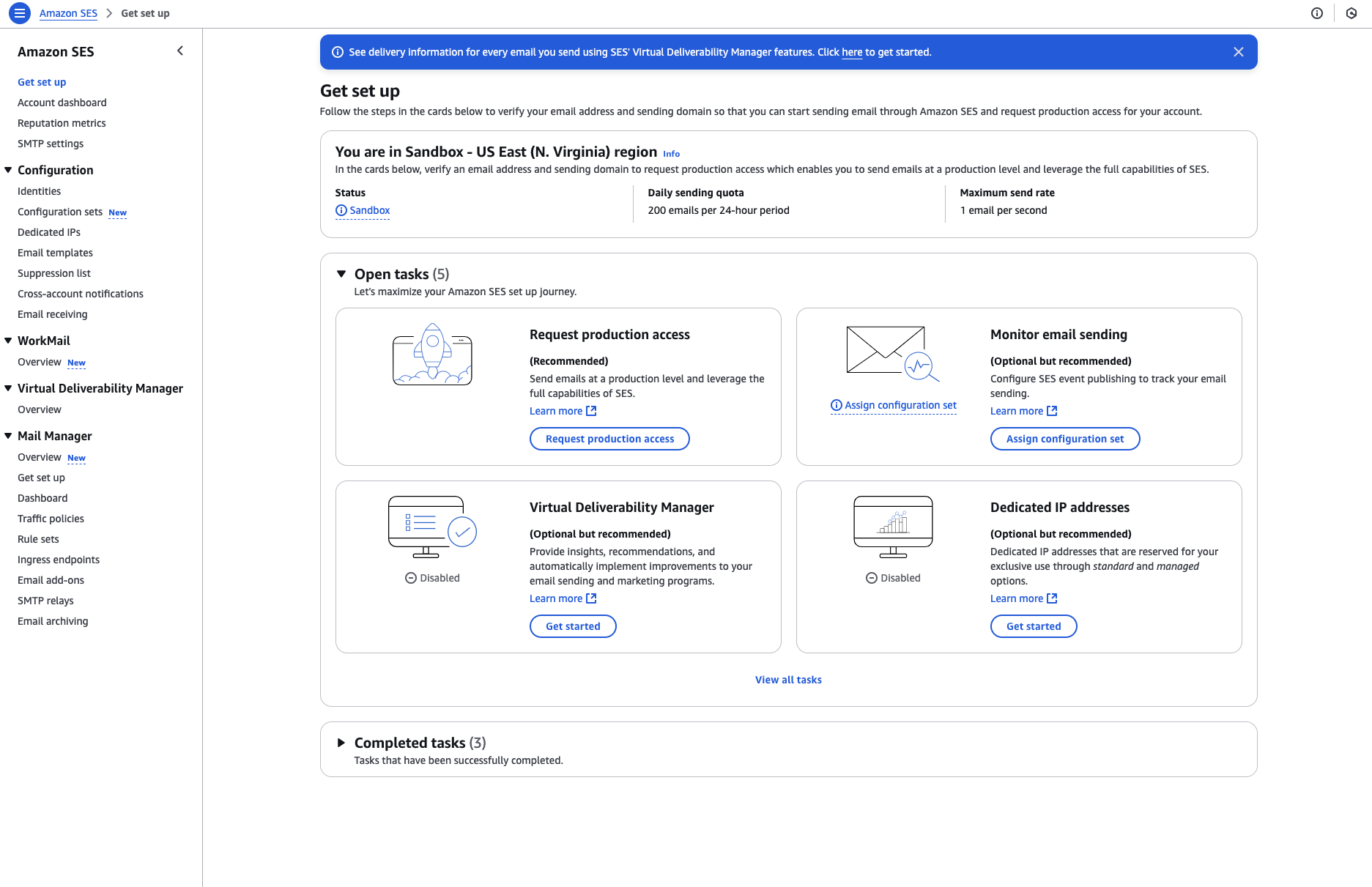
Task: Open WorkMail Overview in sidebar
Action: 40,362
